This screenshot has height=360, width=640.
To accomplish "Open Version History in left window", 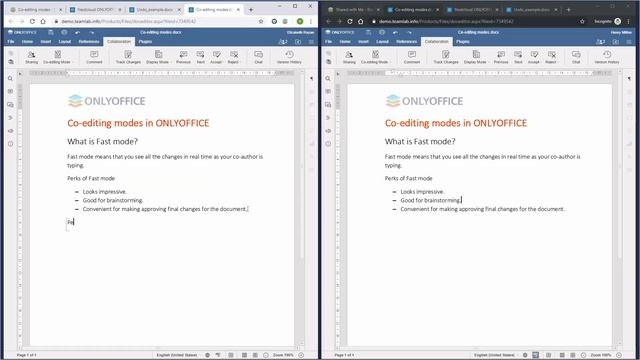I will pos(289,57).
